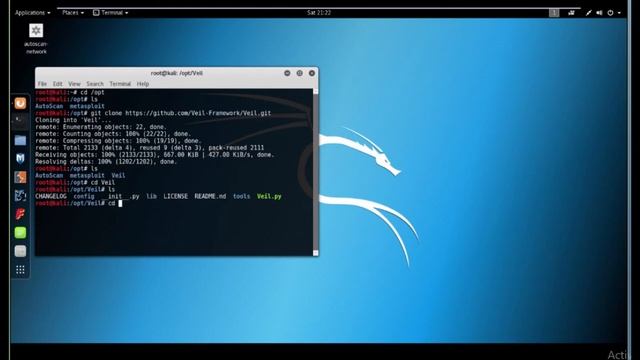This screenshot has width=640, height=360.
Task: Click the git clone Veil.git URL
Action: 198,113
